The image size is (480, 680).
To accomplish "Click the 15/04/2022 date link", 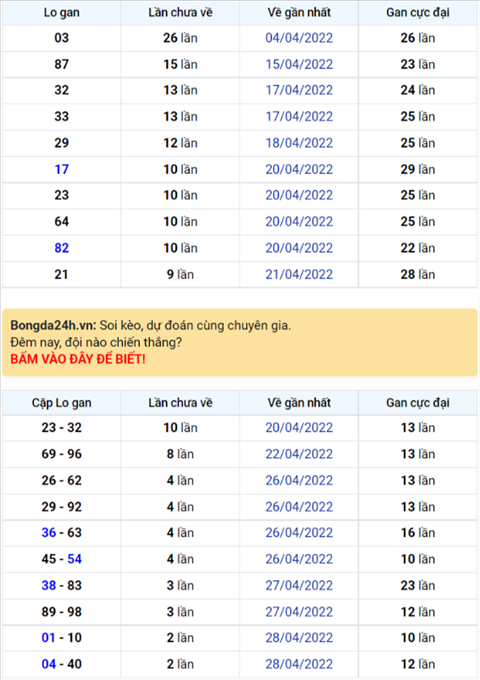I will click(x=299, y=65).
